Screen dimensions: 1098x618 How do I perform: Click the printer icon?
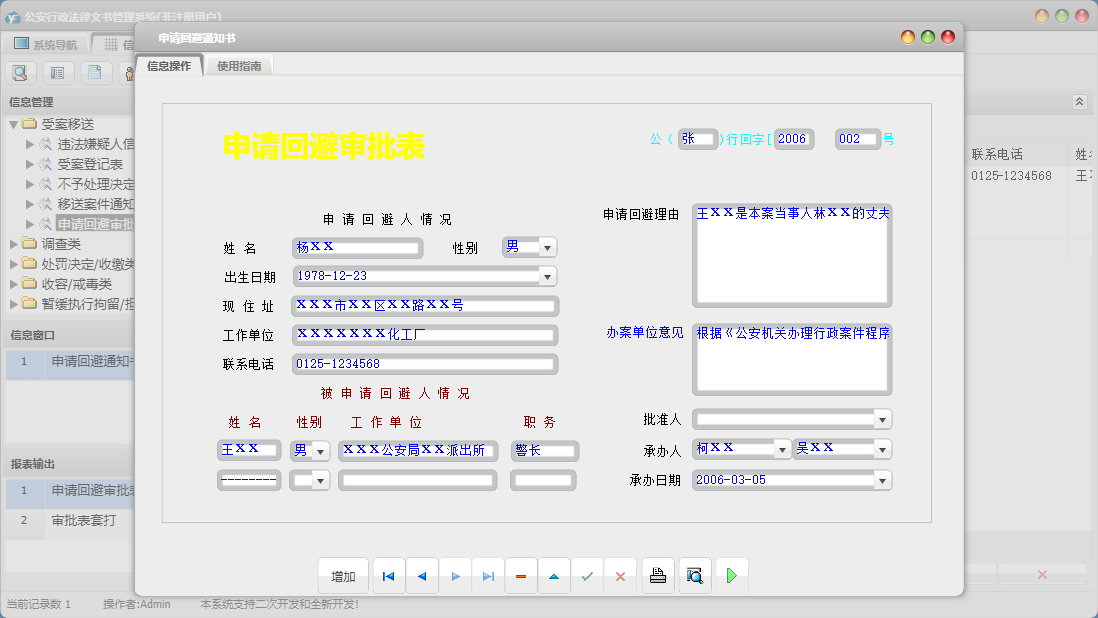click(x=657, y=576)
